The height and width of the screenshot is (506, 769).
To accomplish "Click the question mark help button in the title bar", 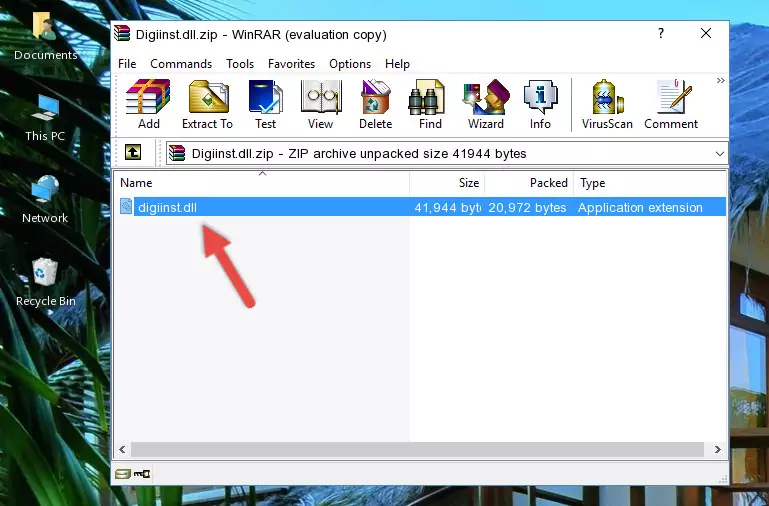I will [661, 33].
